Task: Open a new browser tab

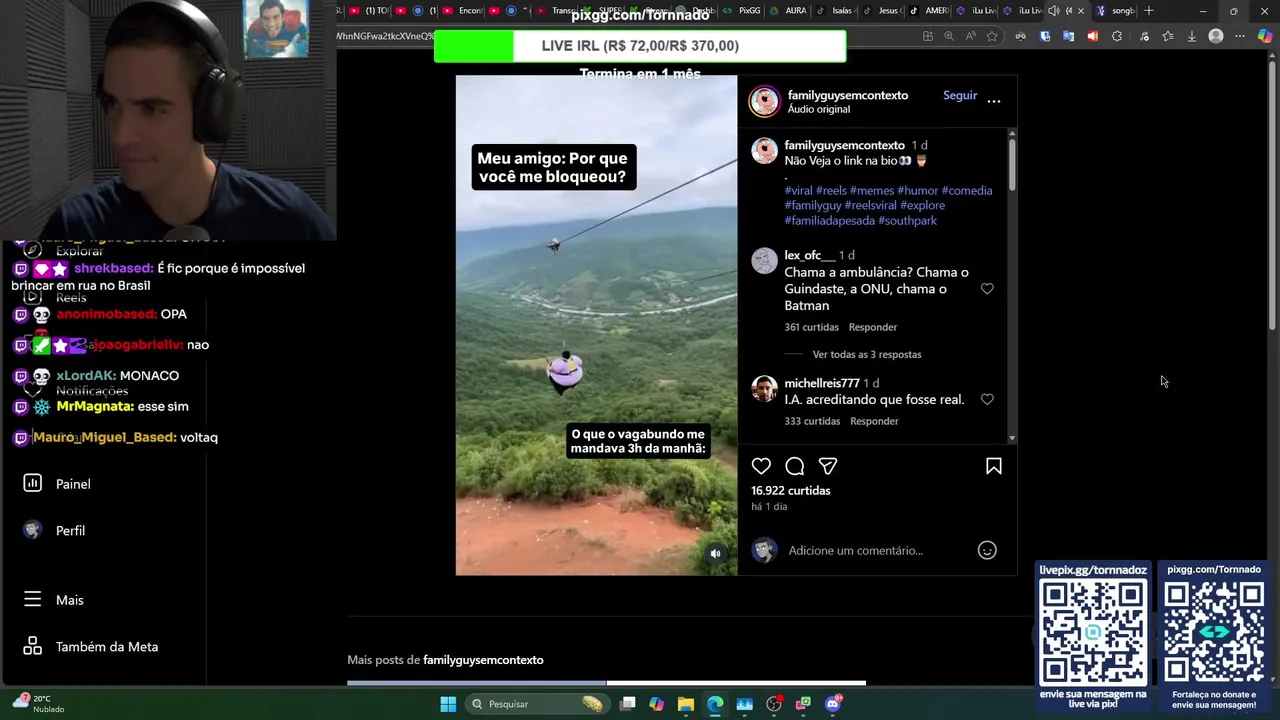Action: point(1149,11)
